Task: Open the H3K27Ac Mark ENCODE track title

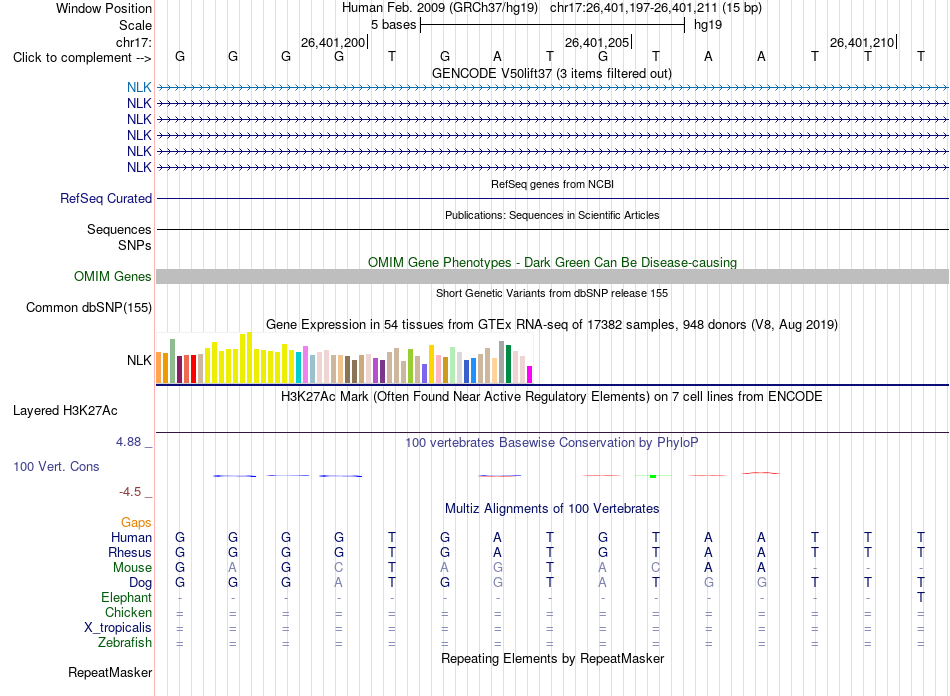Action: (552, 397)
